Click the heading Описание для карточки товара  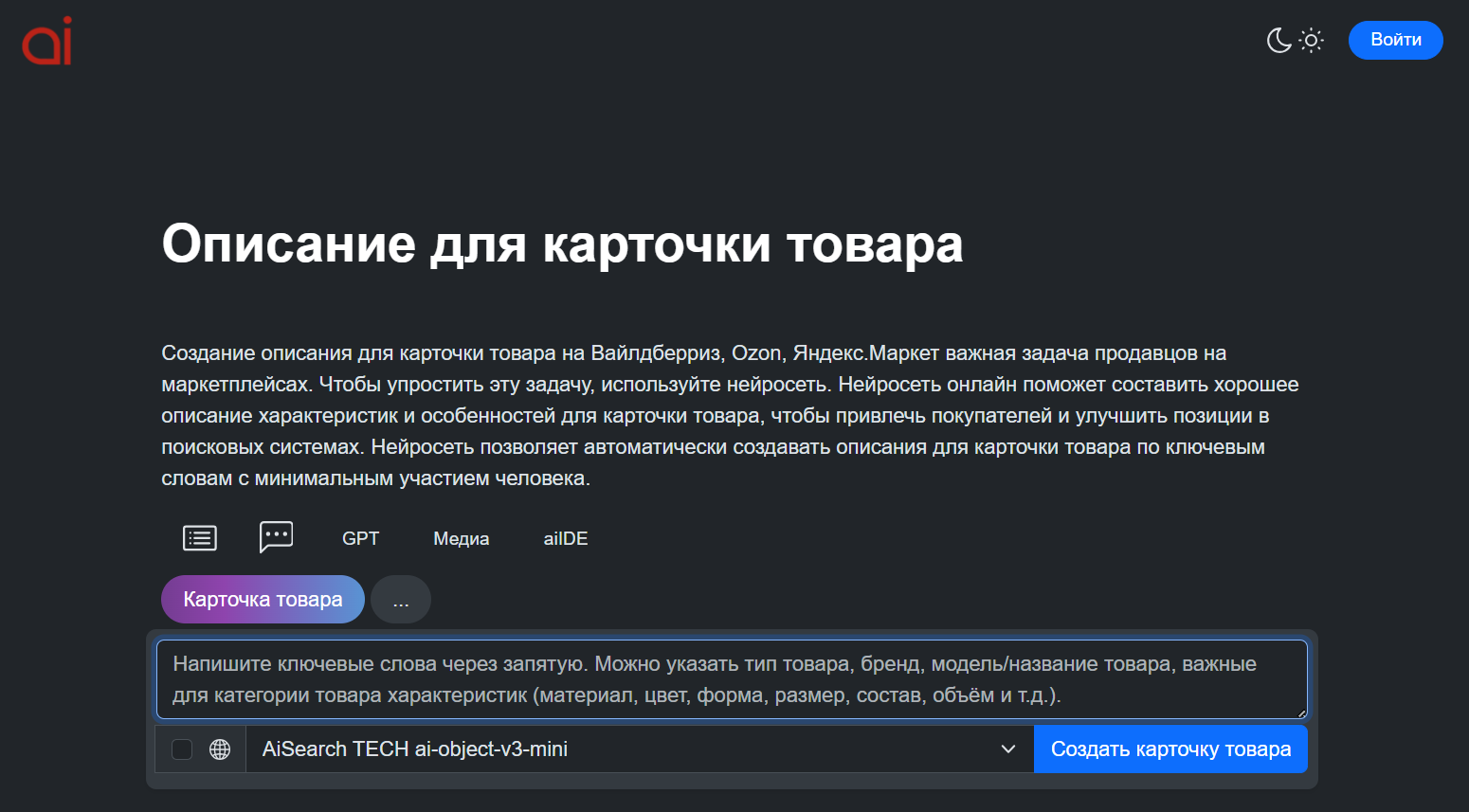click(562, 244)
